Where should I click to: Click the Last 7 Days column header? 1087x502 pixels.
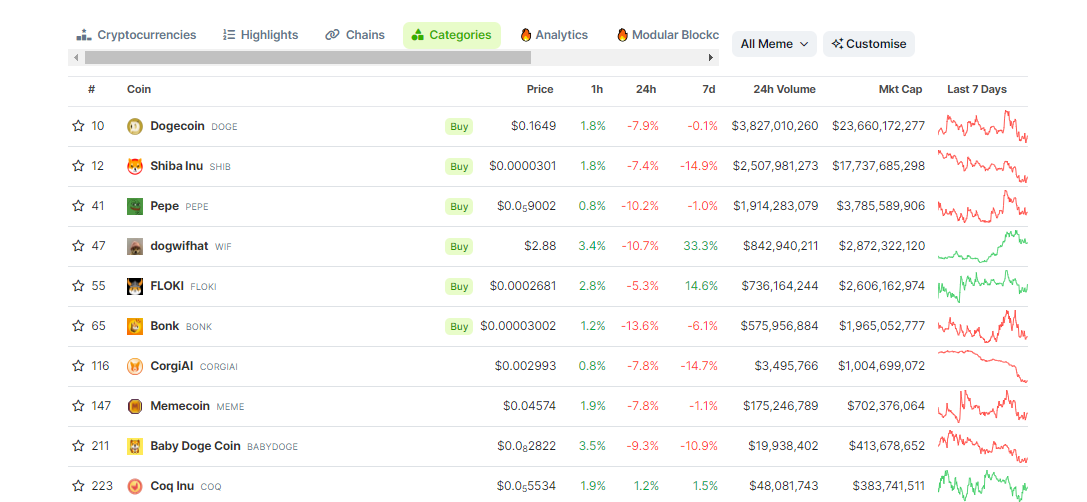(x=977, y=89)
